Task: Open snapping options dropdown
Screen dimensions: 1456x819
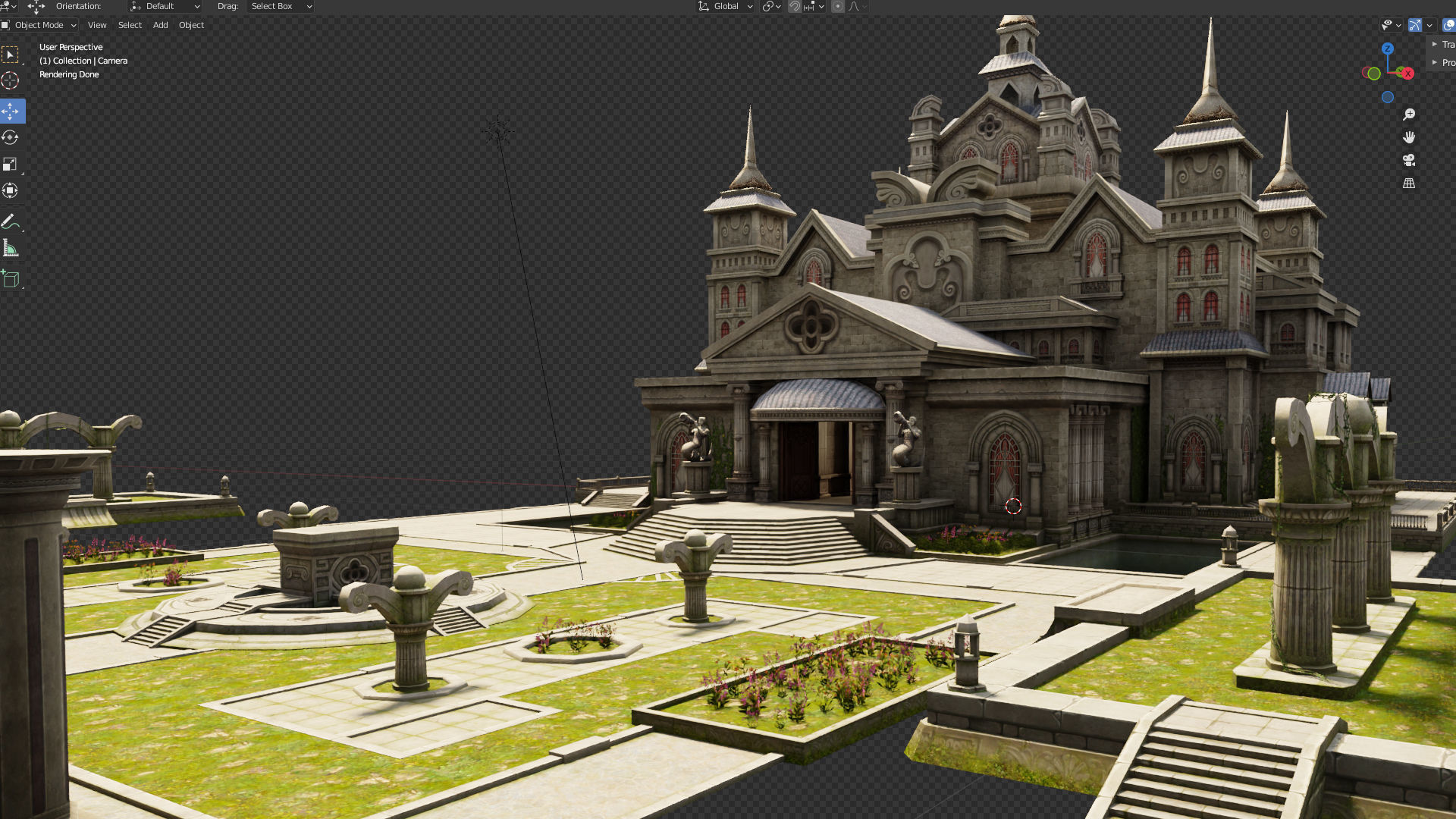Action: 814,6
